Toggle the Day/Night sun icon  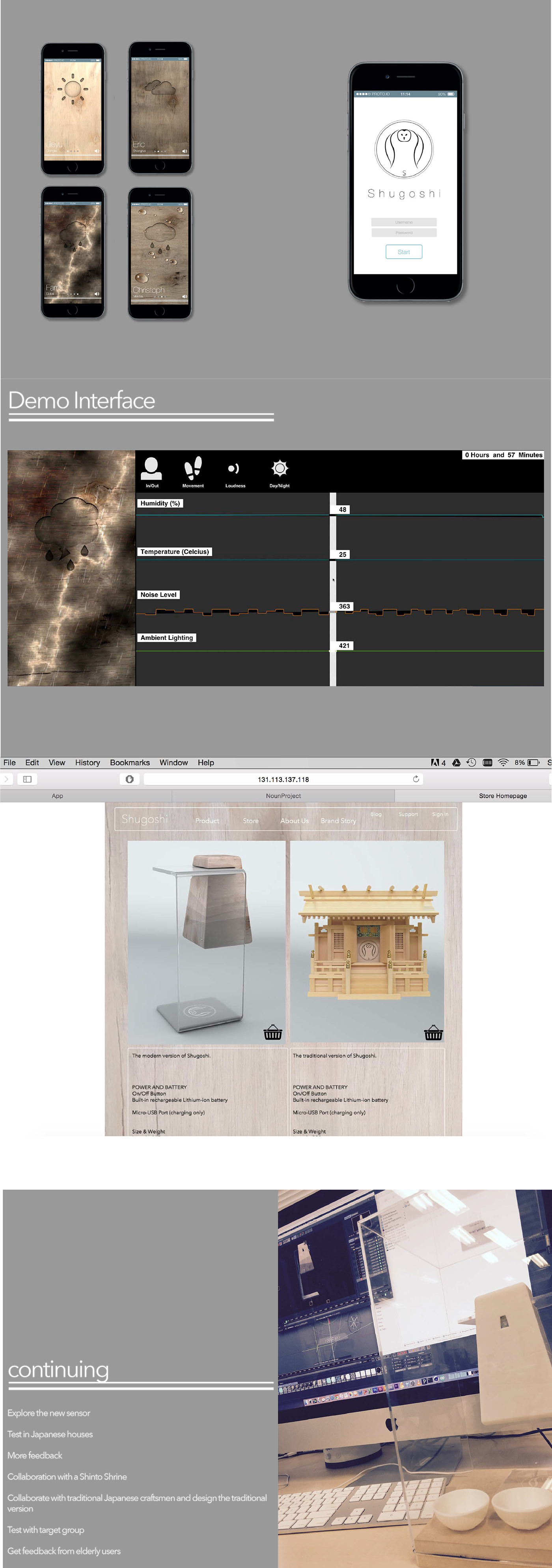(279, 468)
